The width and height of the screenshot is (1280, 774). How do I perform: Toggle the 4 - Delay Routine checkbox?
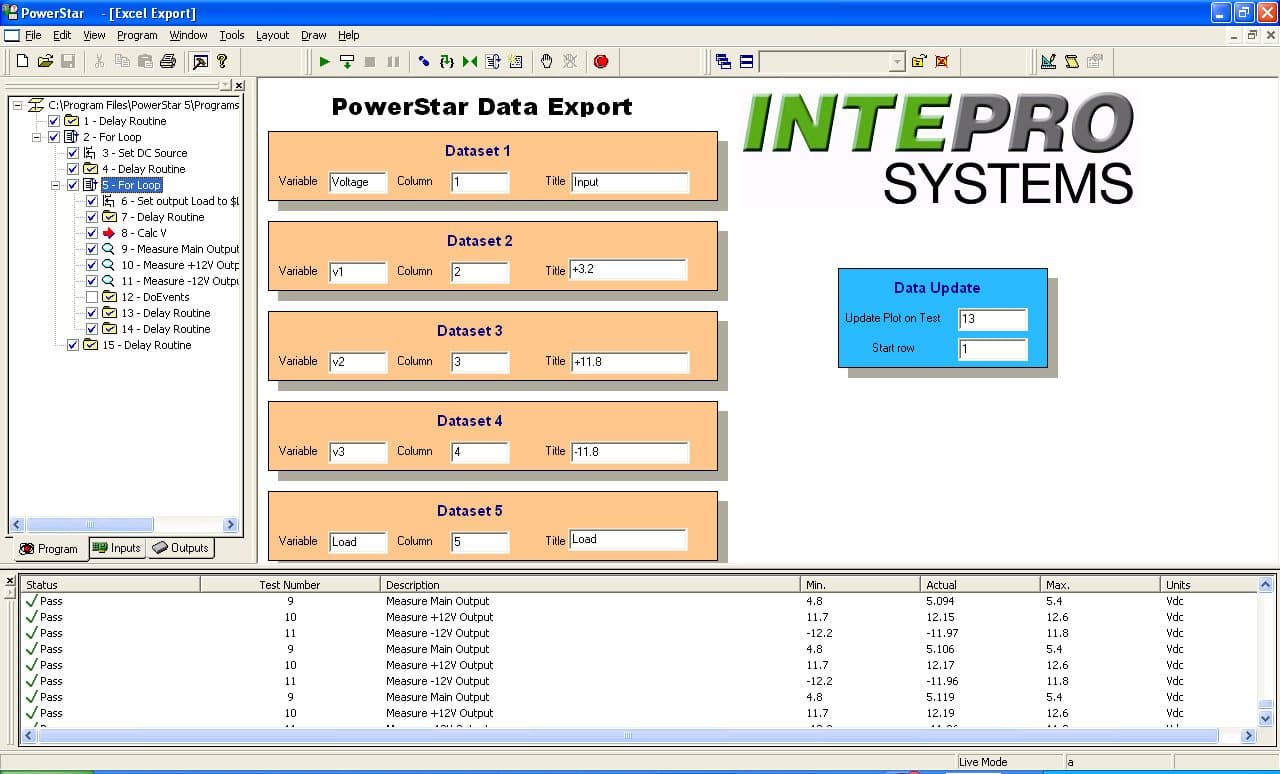pos(73,169)
